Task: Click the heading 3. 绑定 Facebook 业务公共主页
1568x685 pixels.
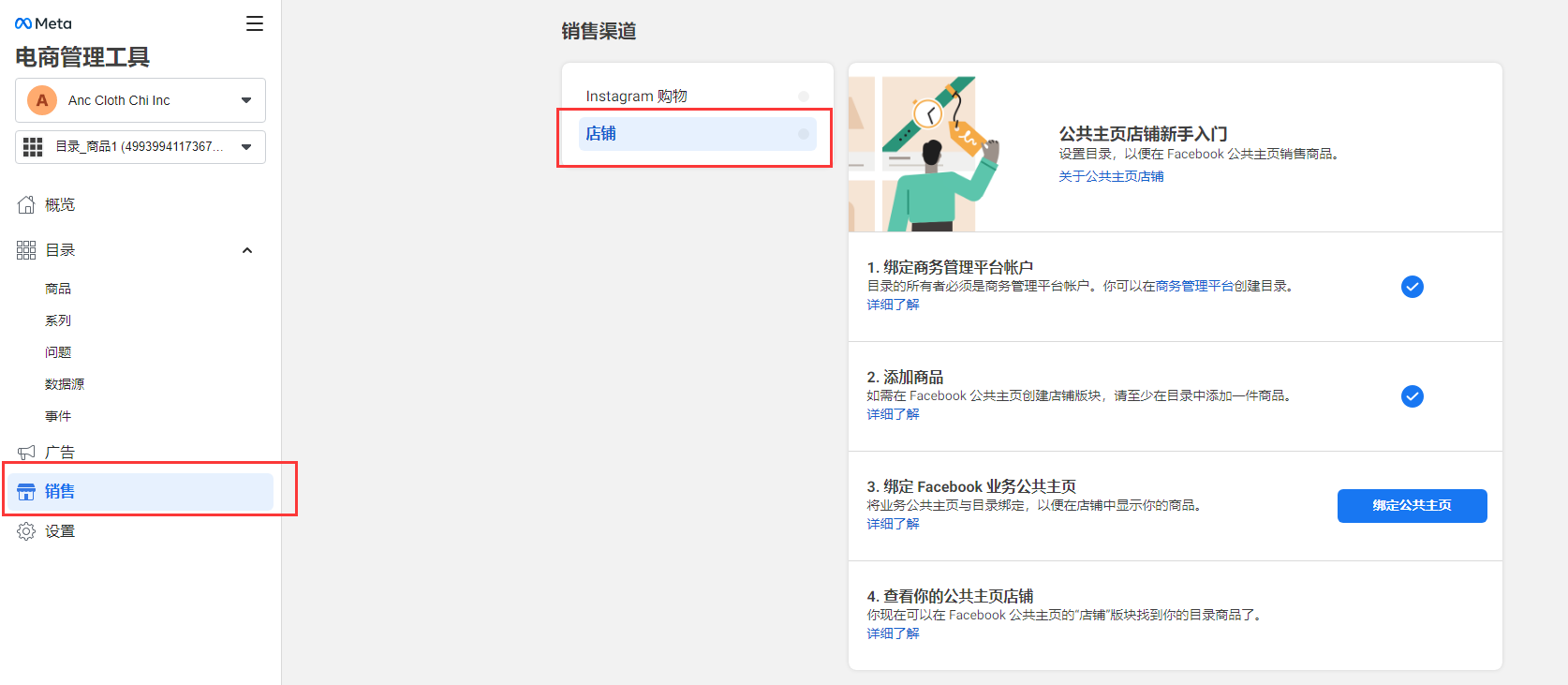Action: pos(971,486)
